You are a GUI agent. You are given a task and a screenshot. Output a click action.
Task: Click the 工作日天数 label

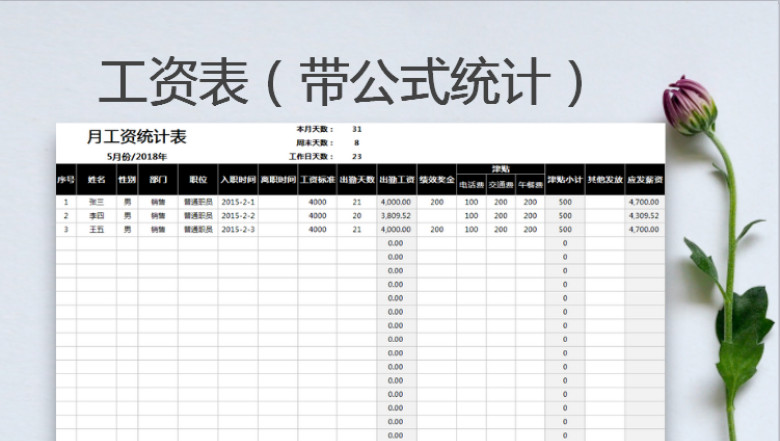[x=311, y=156]
